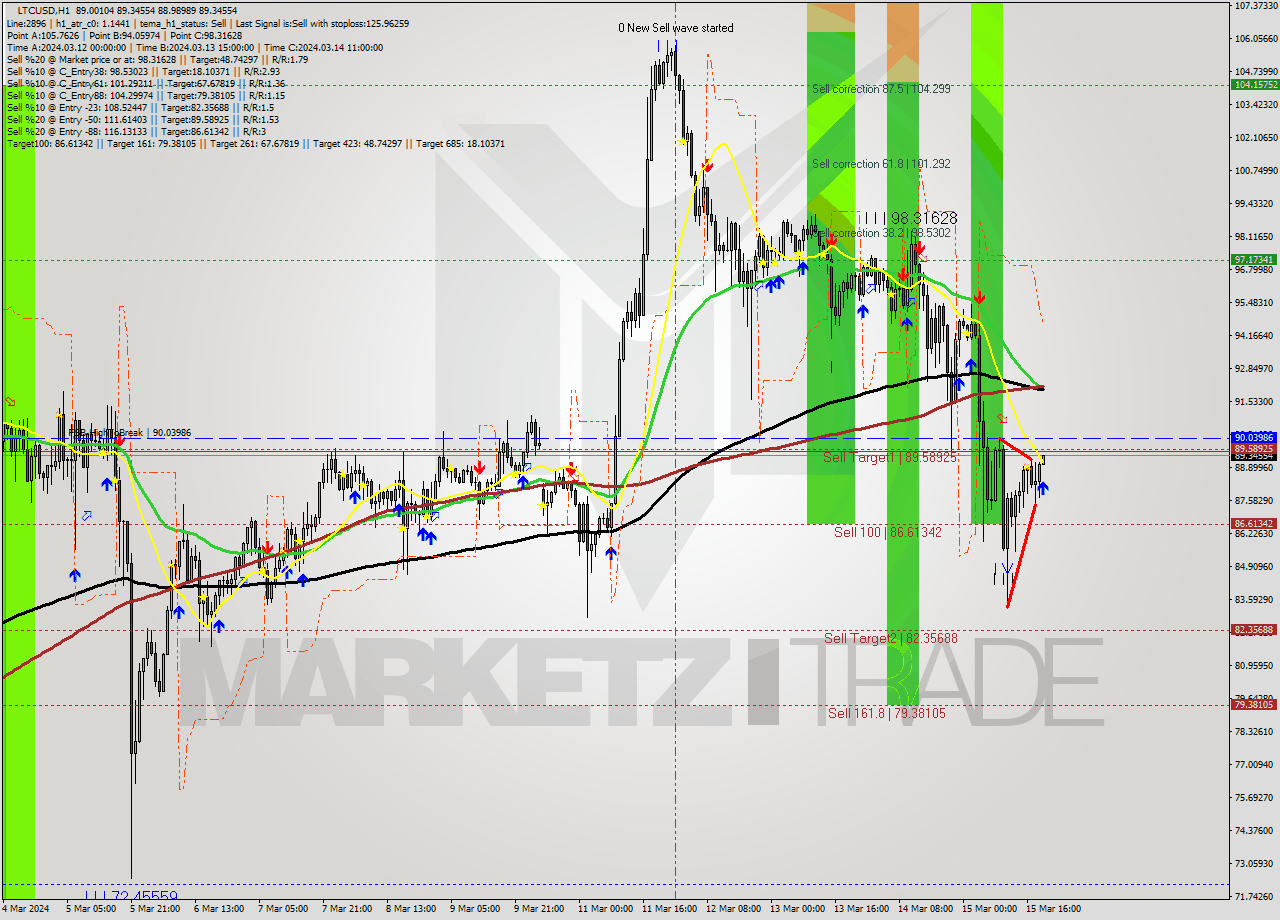The height and width of the screenshot is (920, 1280).
Task: Click the '11 Mar 16:00' time axis label
Action: 670,909
